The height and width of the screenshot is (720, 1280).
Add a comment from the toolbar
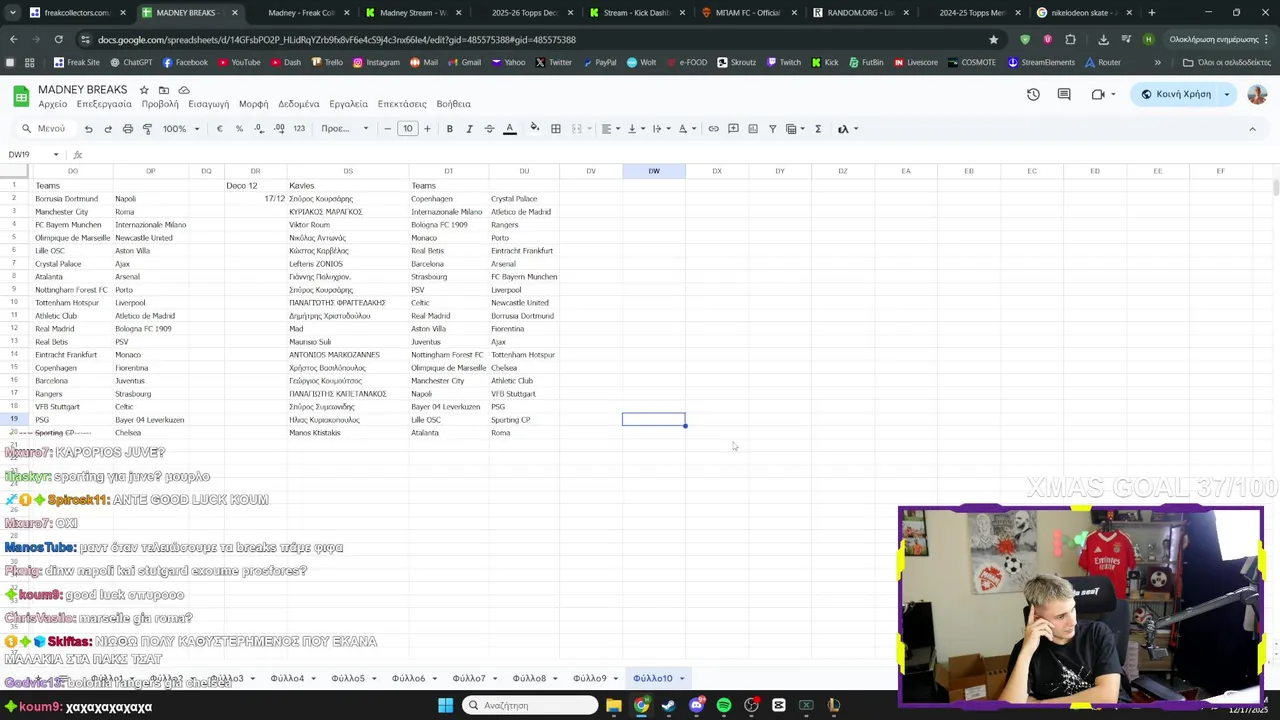click(x=733, y=129)
